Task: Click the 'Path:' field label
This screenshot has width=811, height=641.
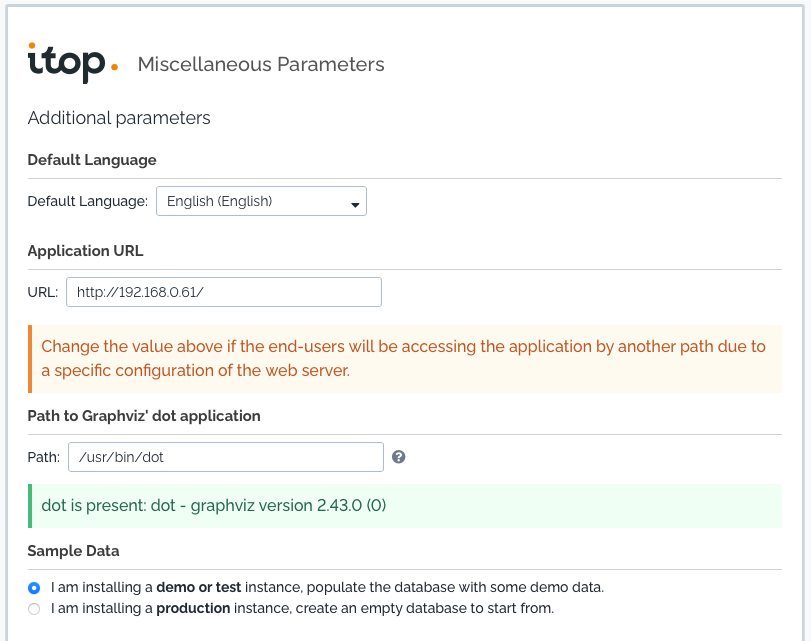Action: [x=44, y=457]
